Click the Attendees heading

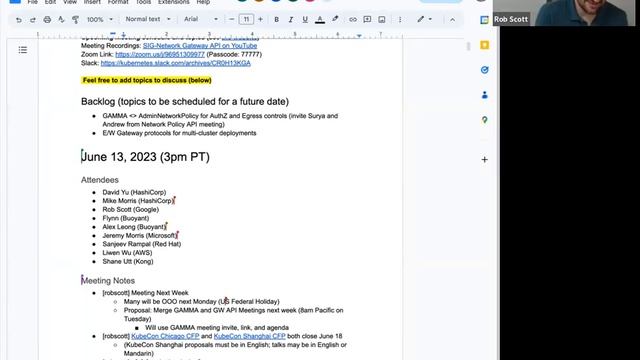(x=100, y=180)
